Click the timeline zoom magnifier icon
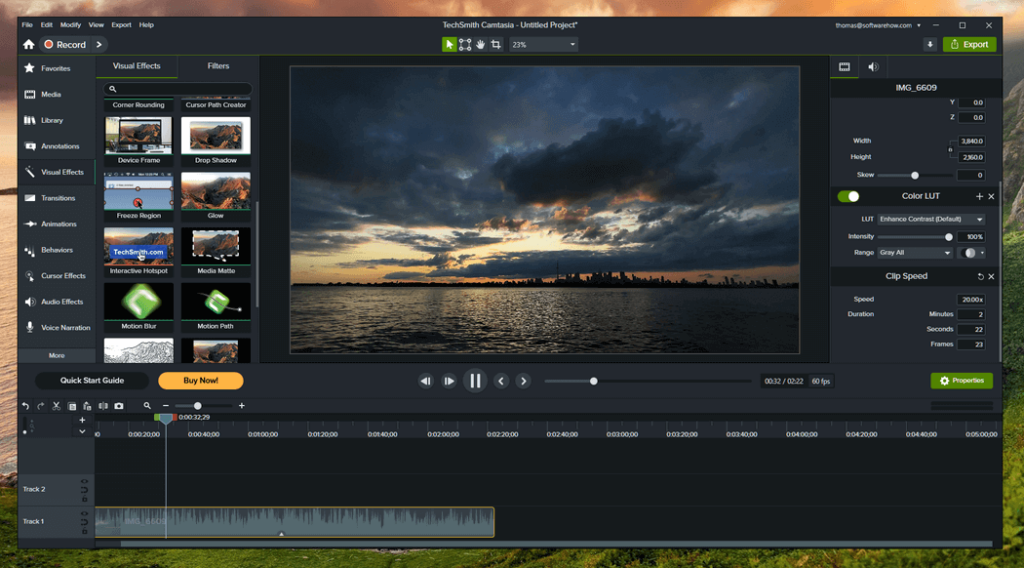Screen dimensions: 1024x568 click(x=147, y=406)
